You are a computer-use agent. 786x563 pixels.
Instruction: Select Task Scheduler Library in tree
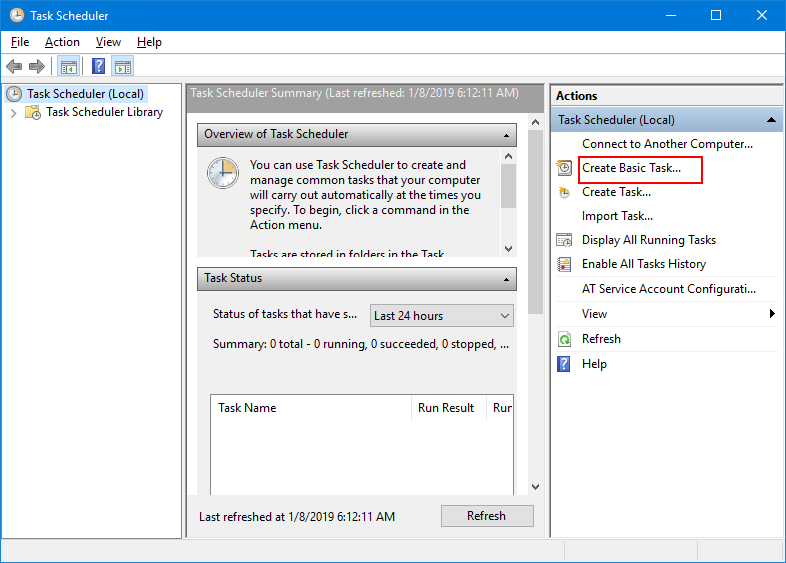pos(104,112)
